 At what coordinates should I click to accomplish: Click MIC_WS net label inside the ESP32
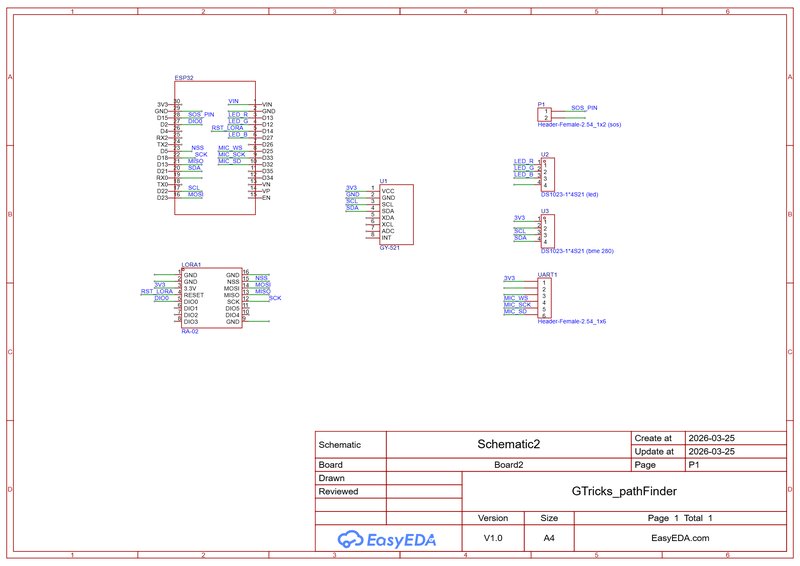click(x=230, y=148)
